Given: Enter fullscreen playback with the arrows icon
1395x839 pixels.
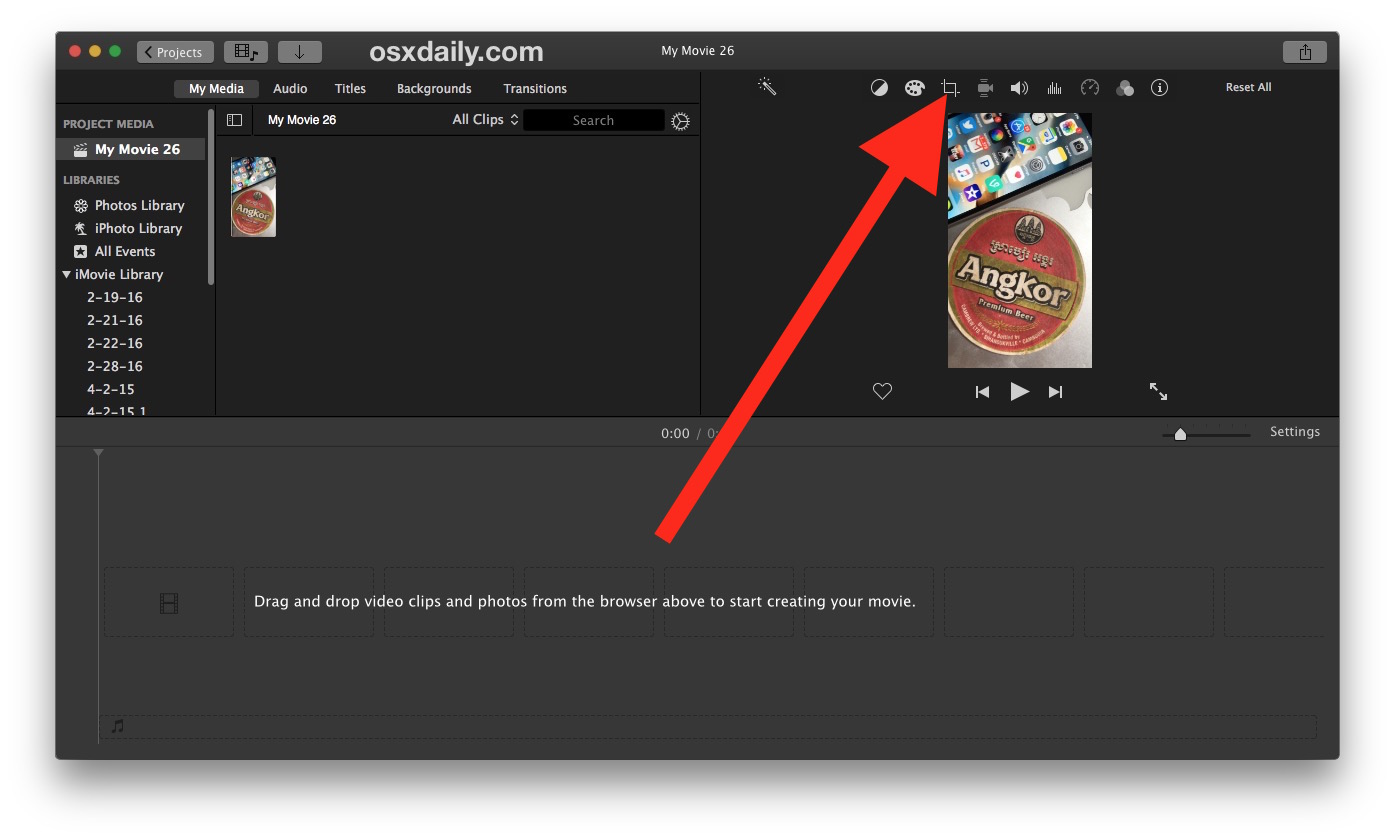Looking at the screenshot, I should 1158,391.
